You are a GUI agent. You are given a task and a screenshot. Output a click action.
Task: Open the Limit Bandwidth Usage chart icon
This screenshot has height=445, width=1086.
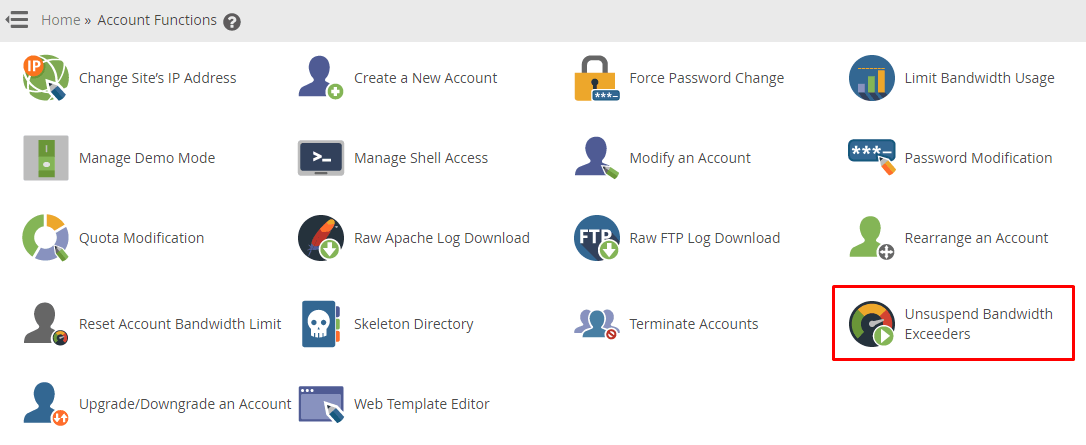[871, 78]
